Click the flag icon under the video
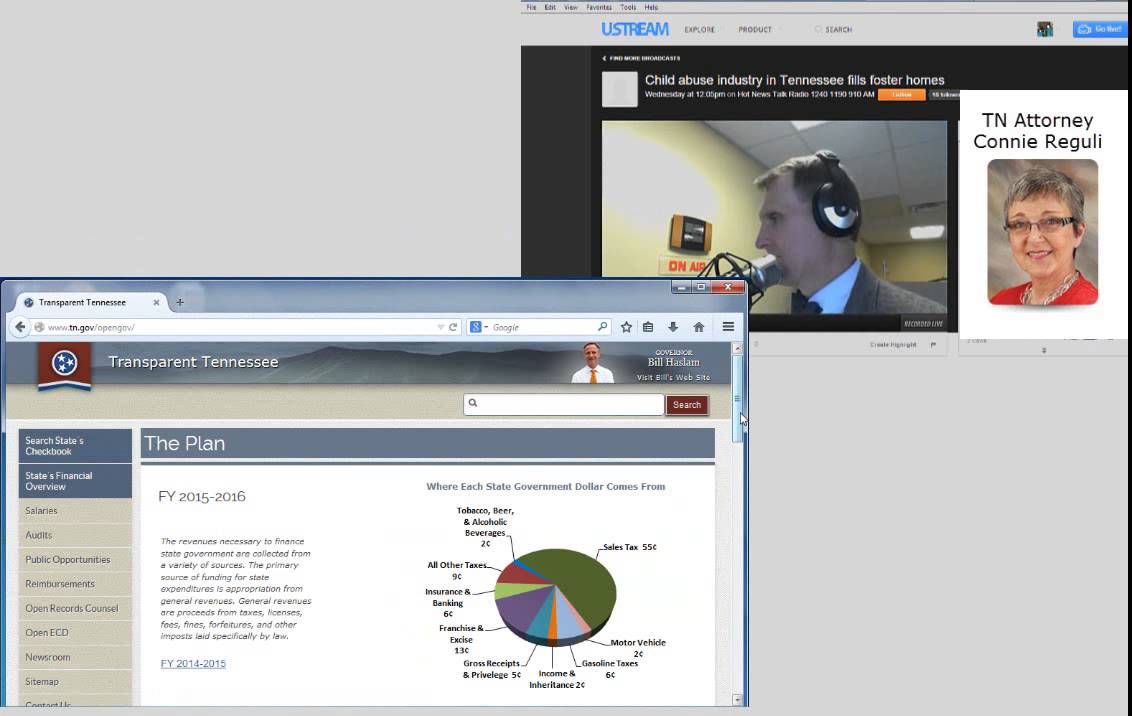 coord(933,345)
